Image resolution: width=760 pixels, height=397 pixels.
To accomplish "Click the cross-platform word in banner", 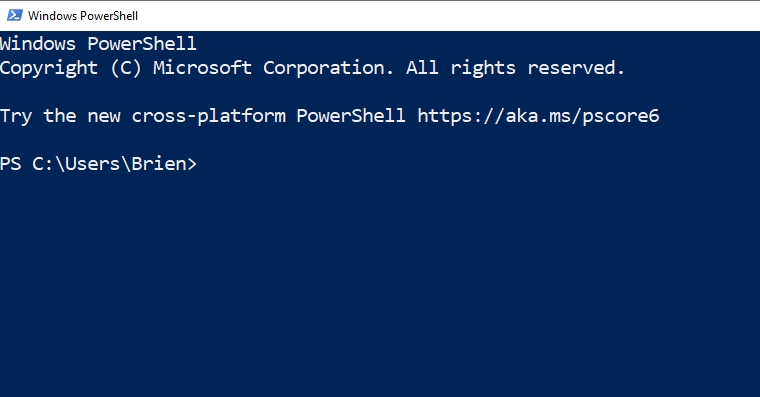I will (x=208, y=116).
